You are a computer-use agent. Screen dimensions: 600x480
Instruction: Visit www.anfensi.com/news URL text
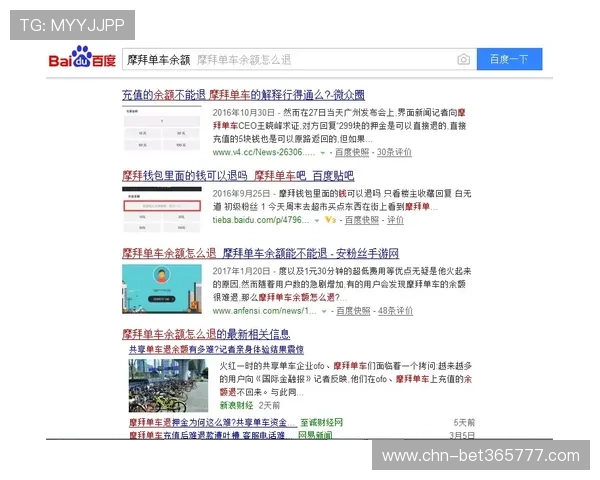(264, 311)
